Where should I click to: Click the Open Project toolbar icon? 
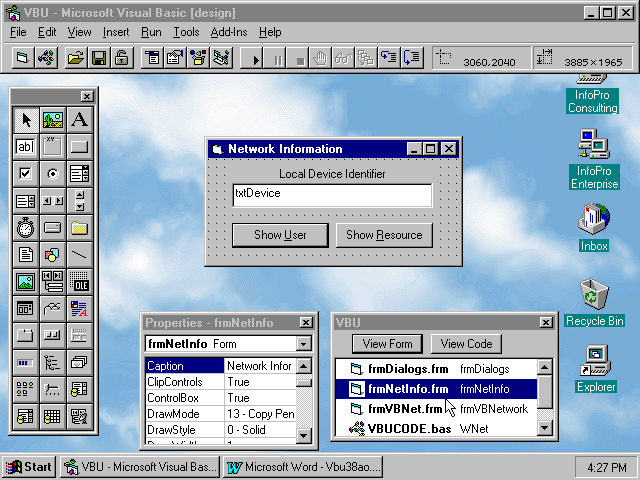[75, 58]
